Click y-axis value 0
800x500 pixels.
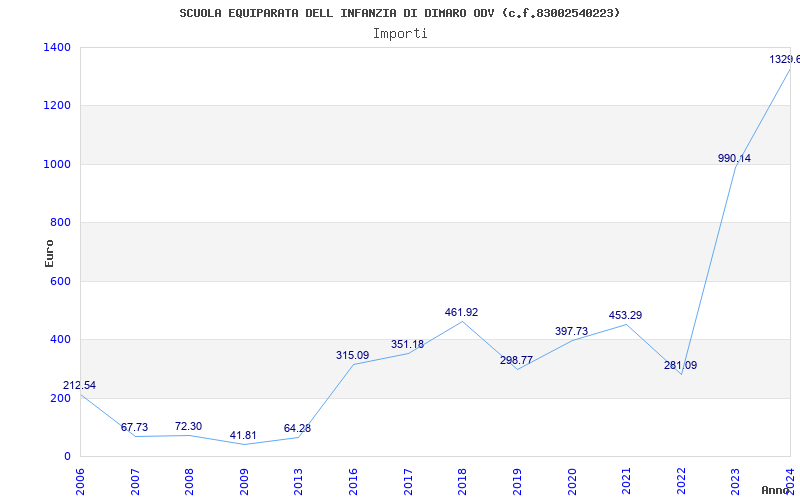pyautogui.click(x=67, y=457)
